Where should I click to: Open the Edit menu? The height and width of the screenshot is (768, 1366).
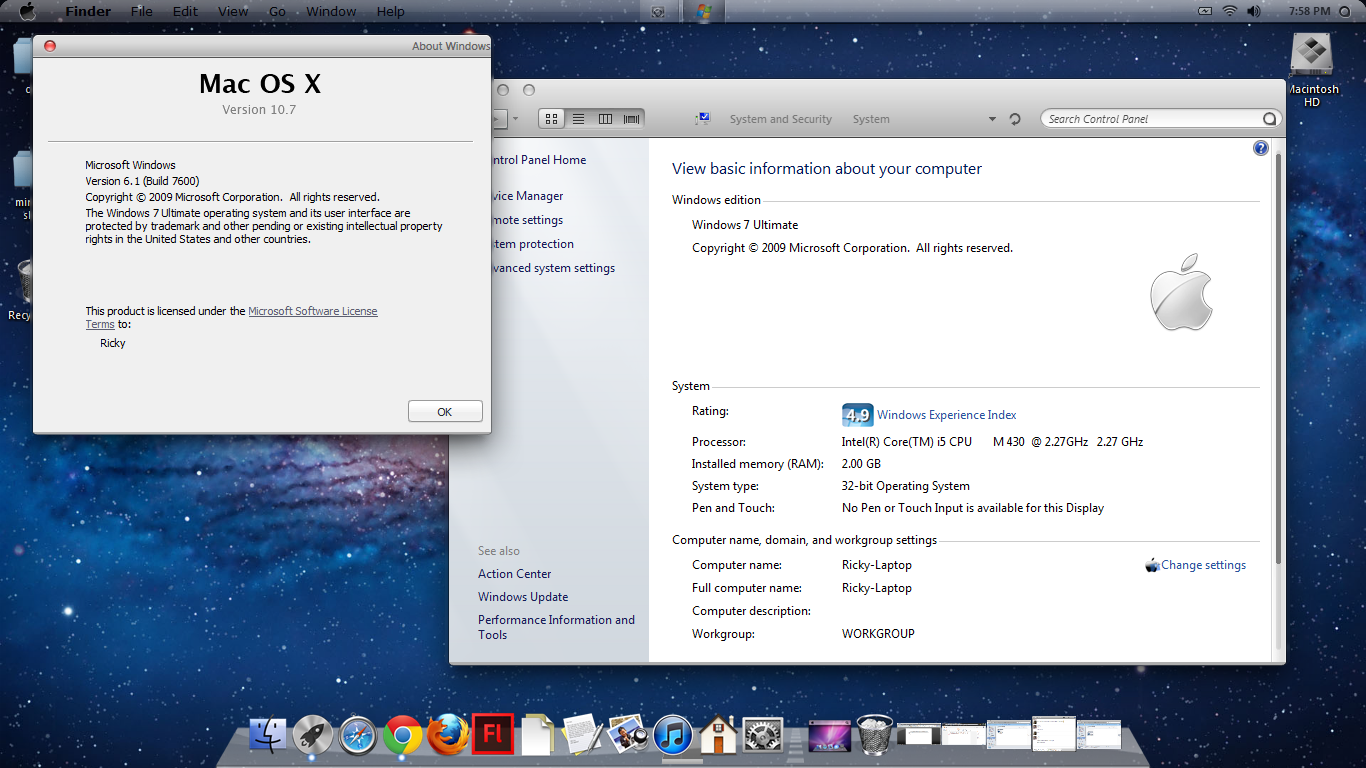click(x=185, y=12)
